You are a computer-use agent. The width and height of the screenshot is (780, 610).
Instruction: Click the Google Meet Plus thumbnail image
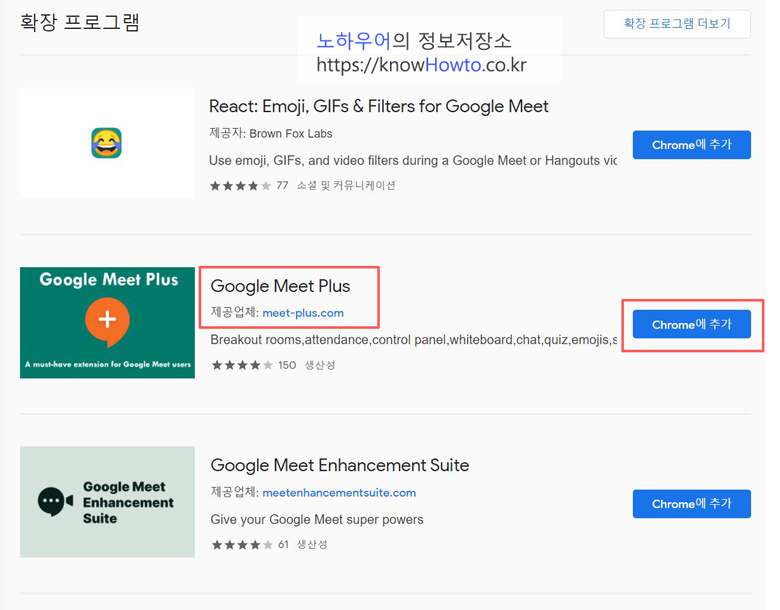[x=107, y=322]
